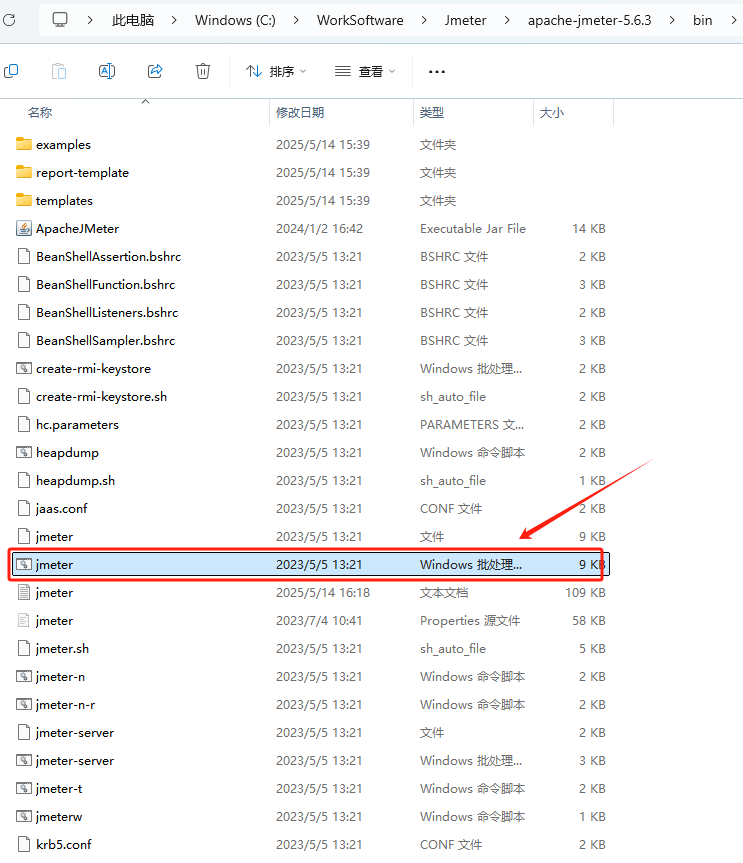The width and height of the screenshot is (743, 863).
Task: Click the Paste icon in the toolbar
Action: point(59,71)
